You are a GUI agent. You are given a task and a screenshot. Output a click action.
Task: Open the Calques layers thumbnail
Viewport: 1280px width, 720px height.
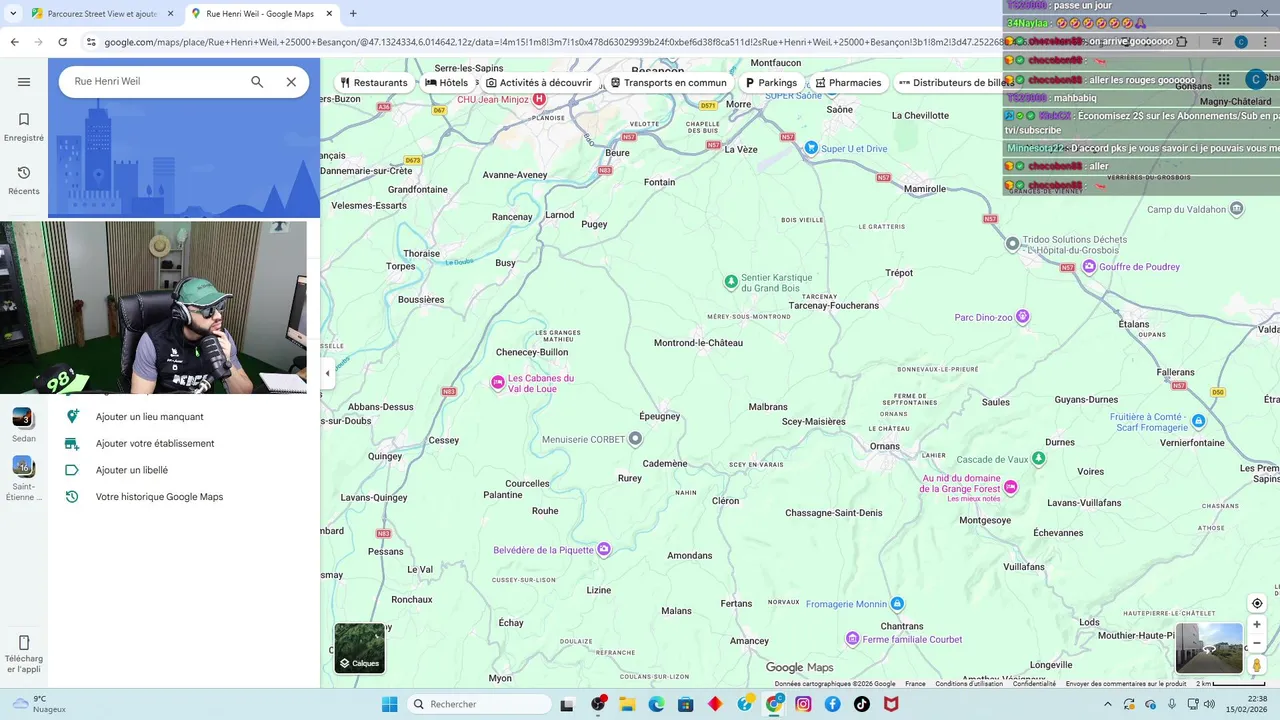(x=359, y=648)
